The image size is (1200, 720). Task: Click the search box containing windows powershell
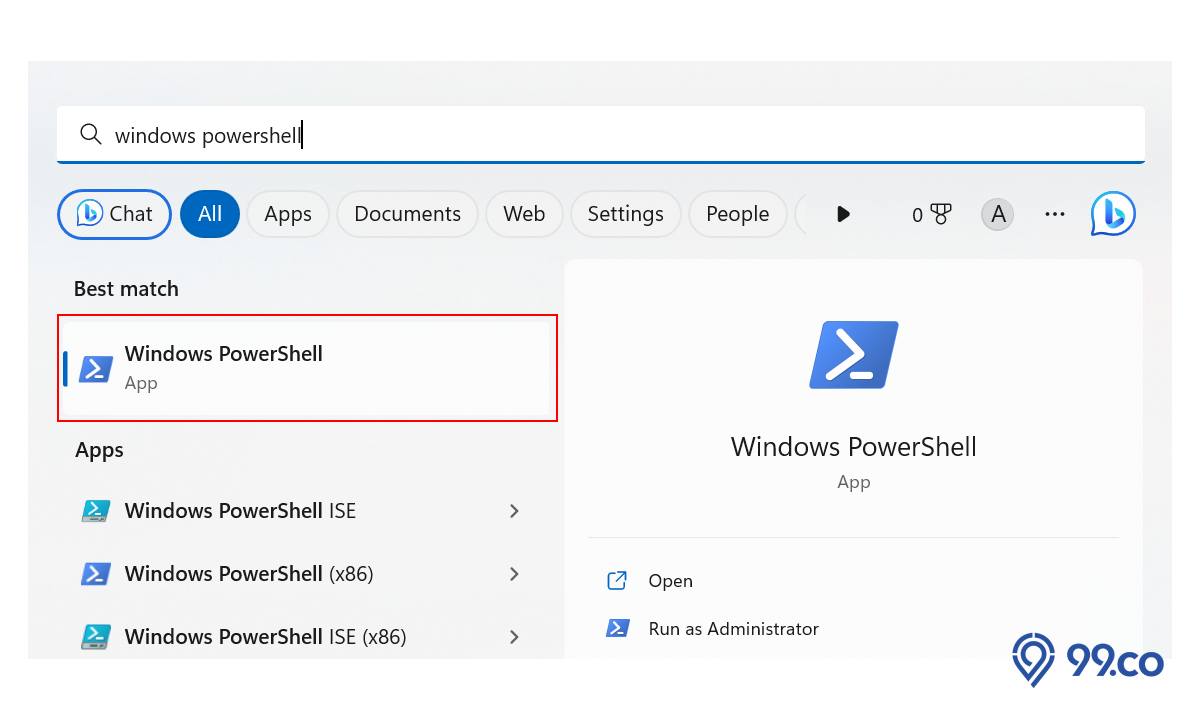(600, 134)
